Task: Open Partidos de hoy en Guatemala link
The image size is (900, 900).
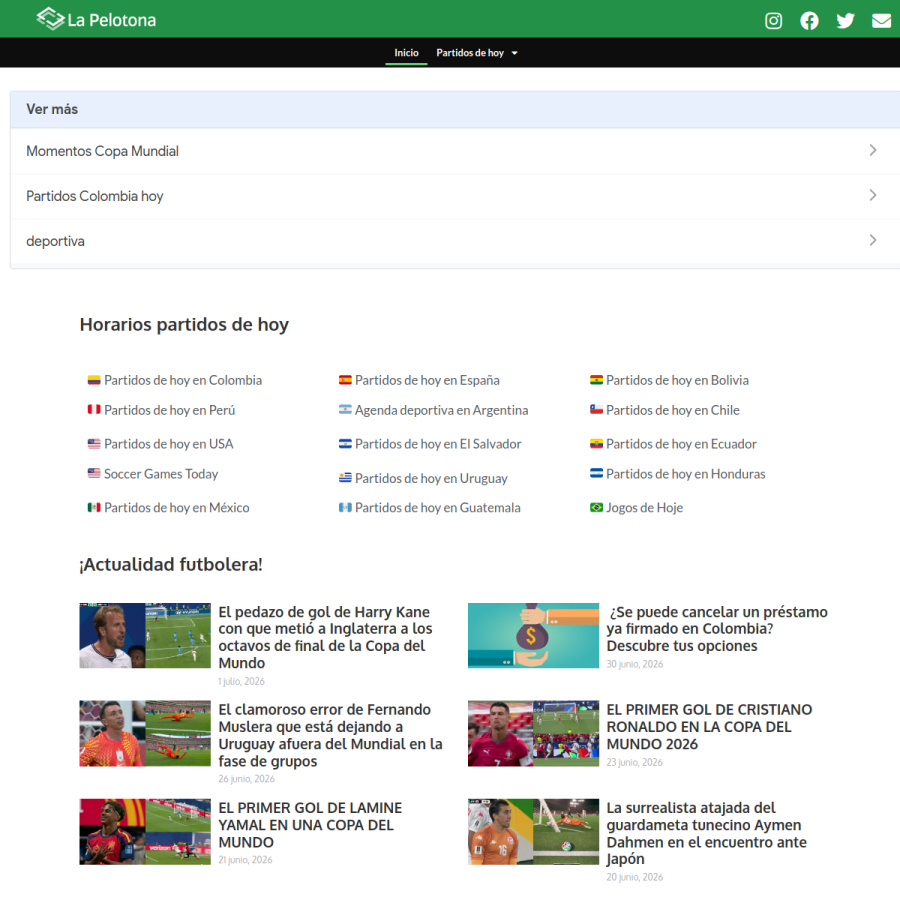Action: [438, 507]
